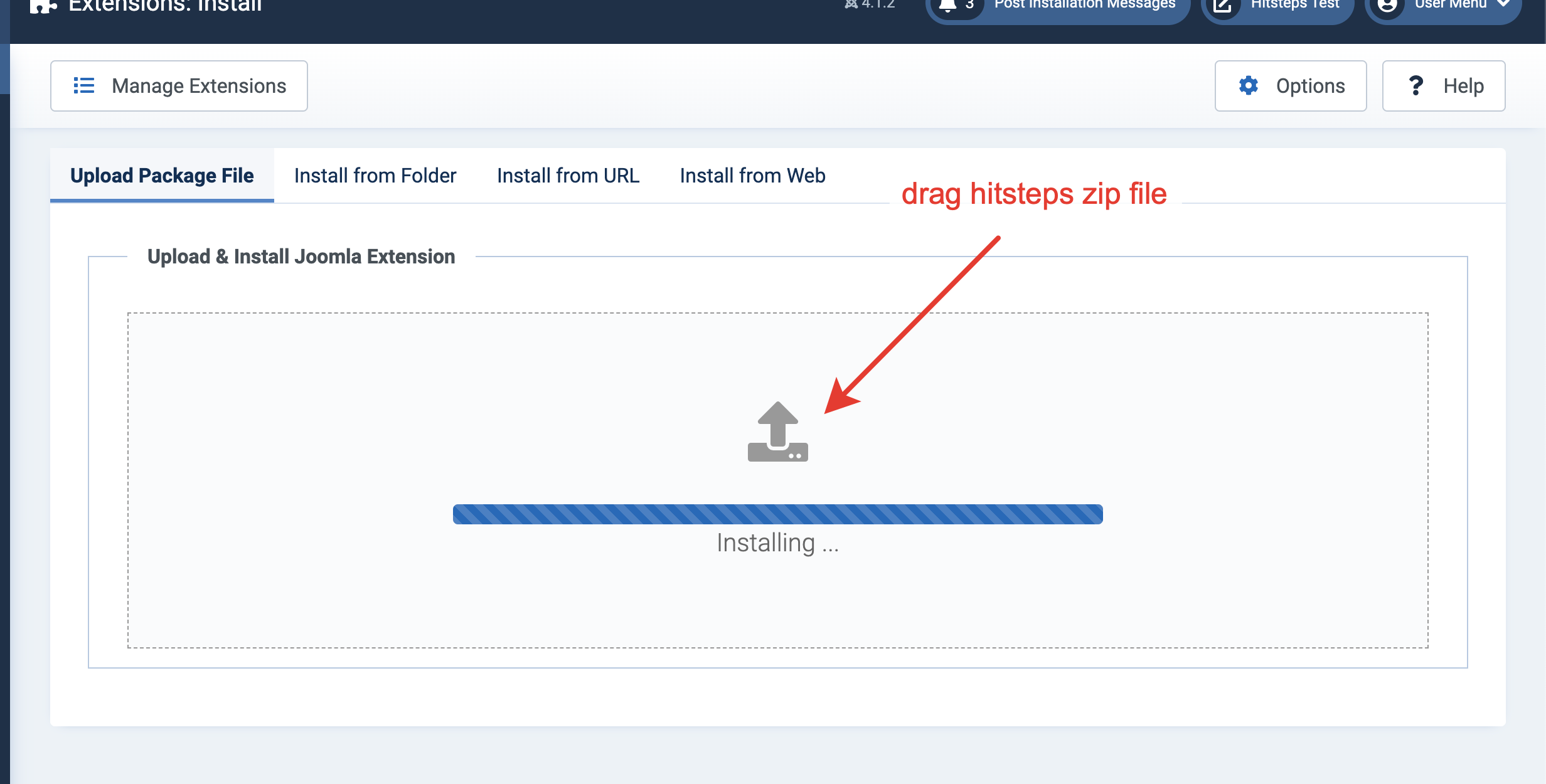Open the Options settings

click(1291, 86)
